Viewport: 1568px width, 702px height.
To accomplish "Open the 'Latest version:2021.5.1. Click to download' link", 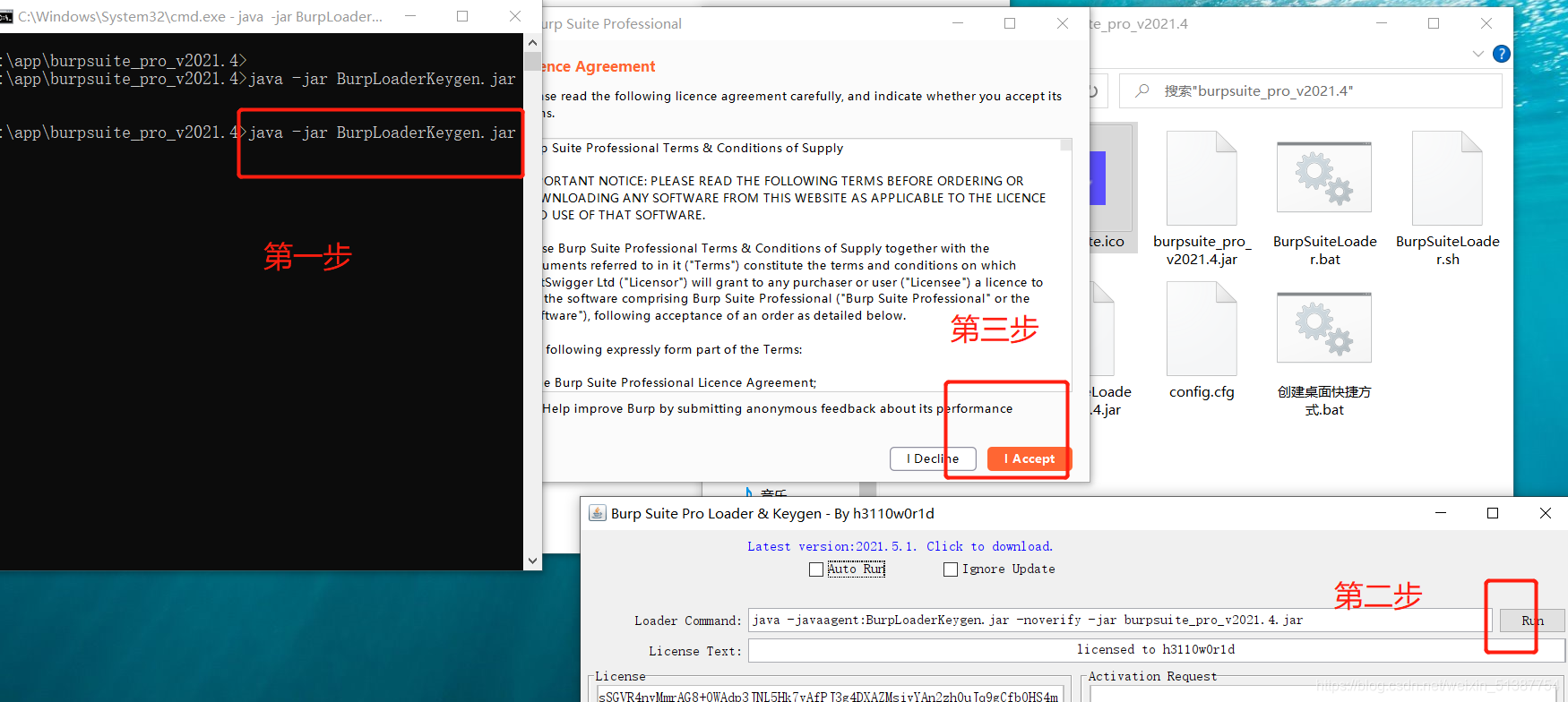I will pos(900,546).
